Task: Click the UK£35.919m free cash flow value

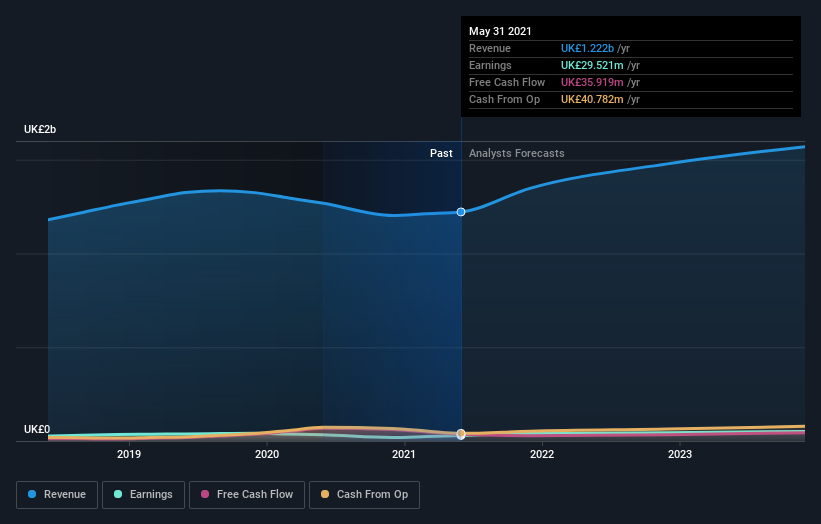Action: pos(592,82)
